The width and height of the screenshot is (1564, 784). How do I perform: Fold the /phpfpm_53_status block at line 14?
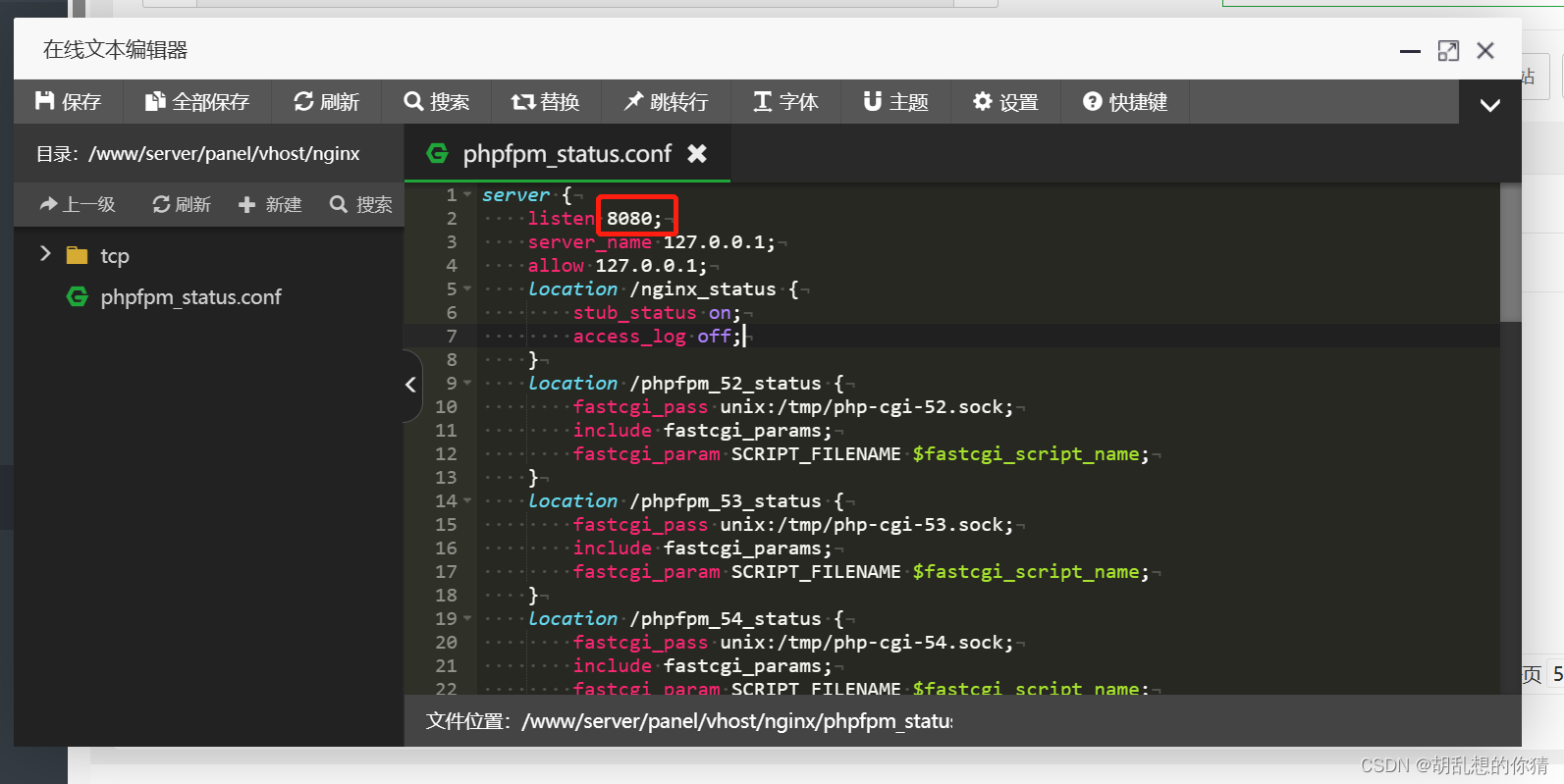pos(467,501)
